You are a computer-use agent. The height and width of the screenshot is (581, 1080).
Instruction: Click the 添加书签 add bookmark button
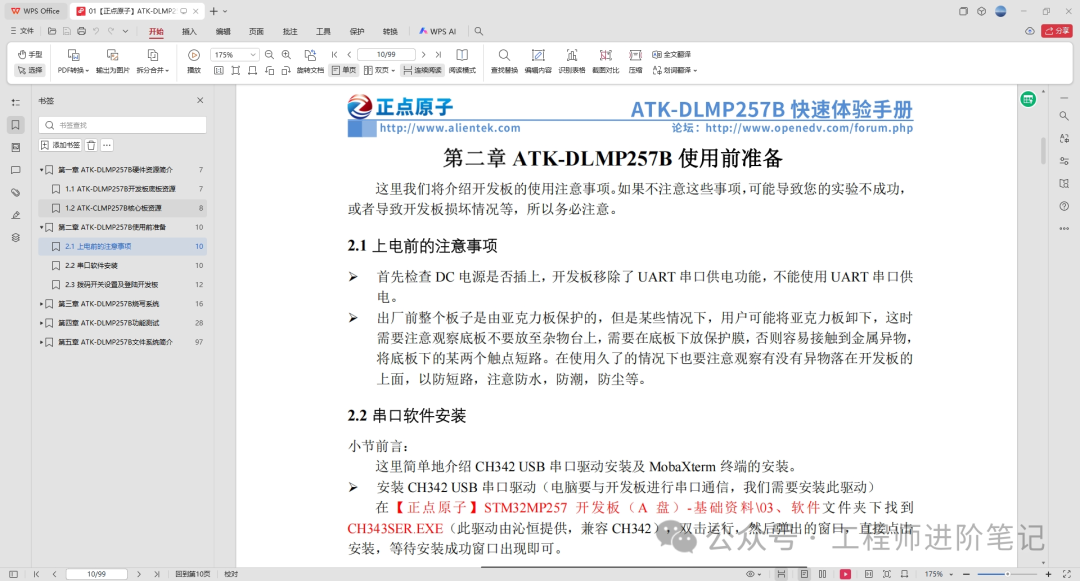(60, 145)
